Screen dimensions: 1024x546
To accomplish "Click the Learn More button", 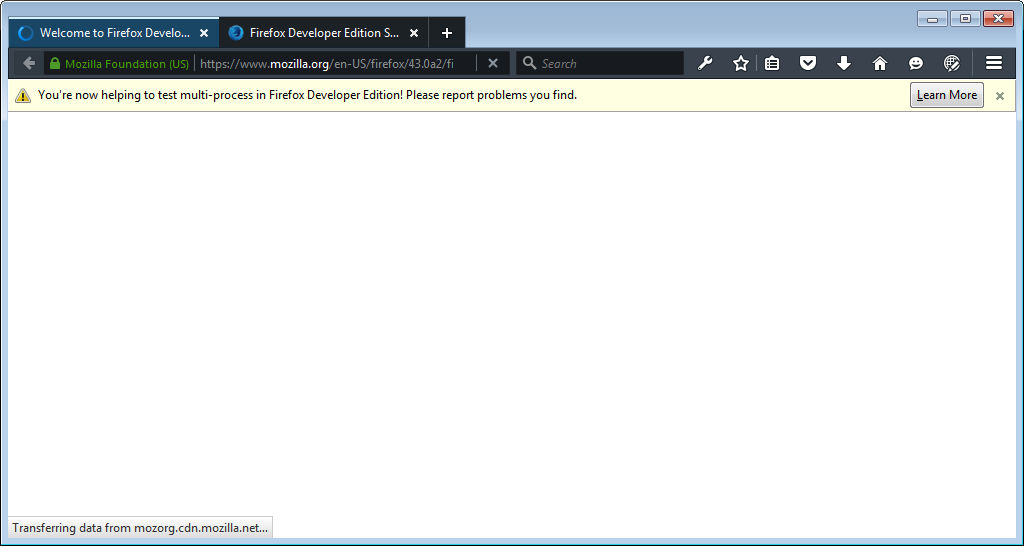I will click(x=946, y=95).
